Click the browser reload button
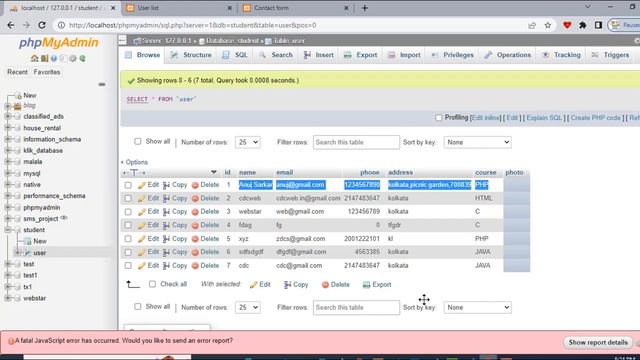Viewport: 640px width, 360px height. coord(42,25)
